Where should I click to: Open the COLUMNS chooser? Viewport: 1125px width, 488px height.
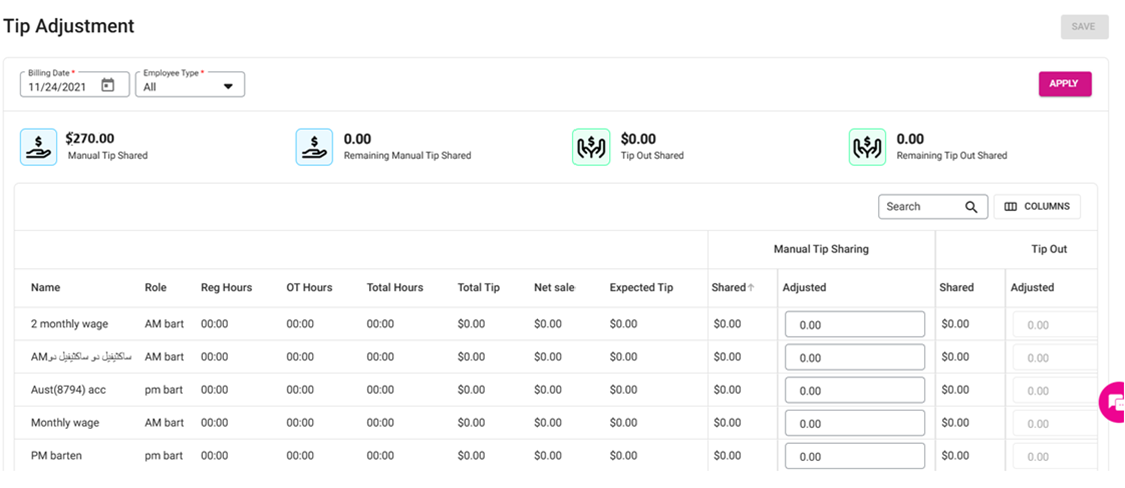tap(1036, 207)
